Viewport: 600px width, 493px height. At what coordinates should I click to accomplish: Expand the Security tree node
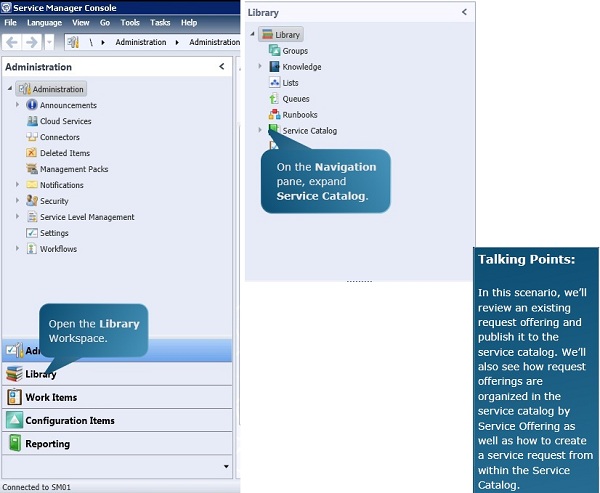(x=18, y=201)
